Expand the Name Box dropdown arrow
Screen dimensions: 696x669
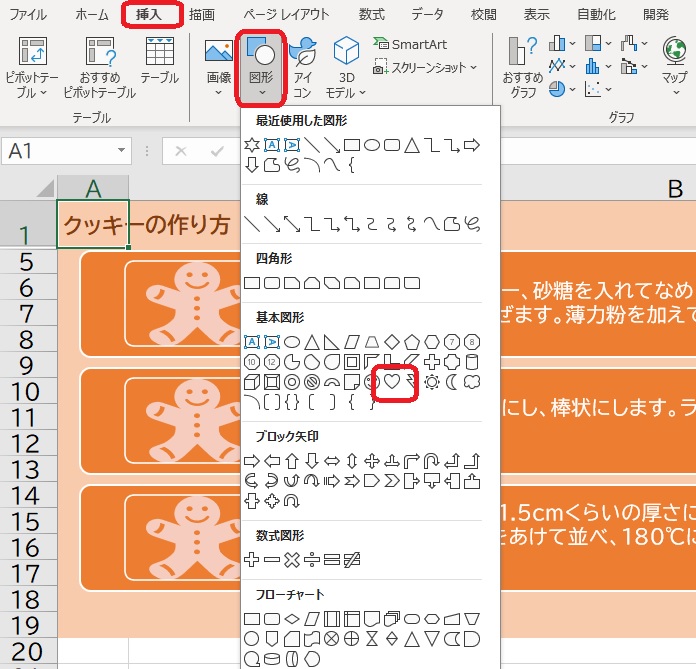[x=121, y=151]
